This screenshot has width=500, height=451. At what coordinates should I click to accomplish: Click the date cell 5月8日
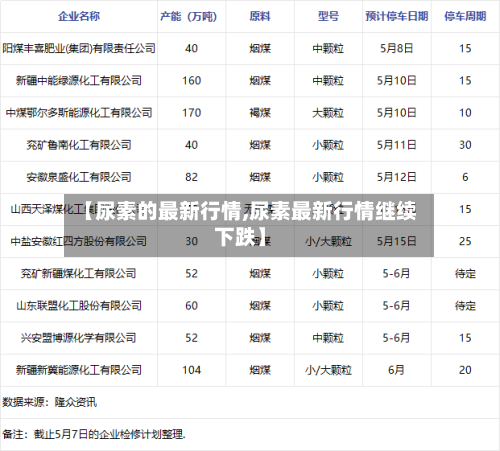[x=397, y=48]
